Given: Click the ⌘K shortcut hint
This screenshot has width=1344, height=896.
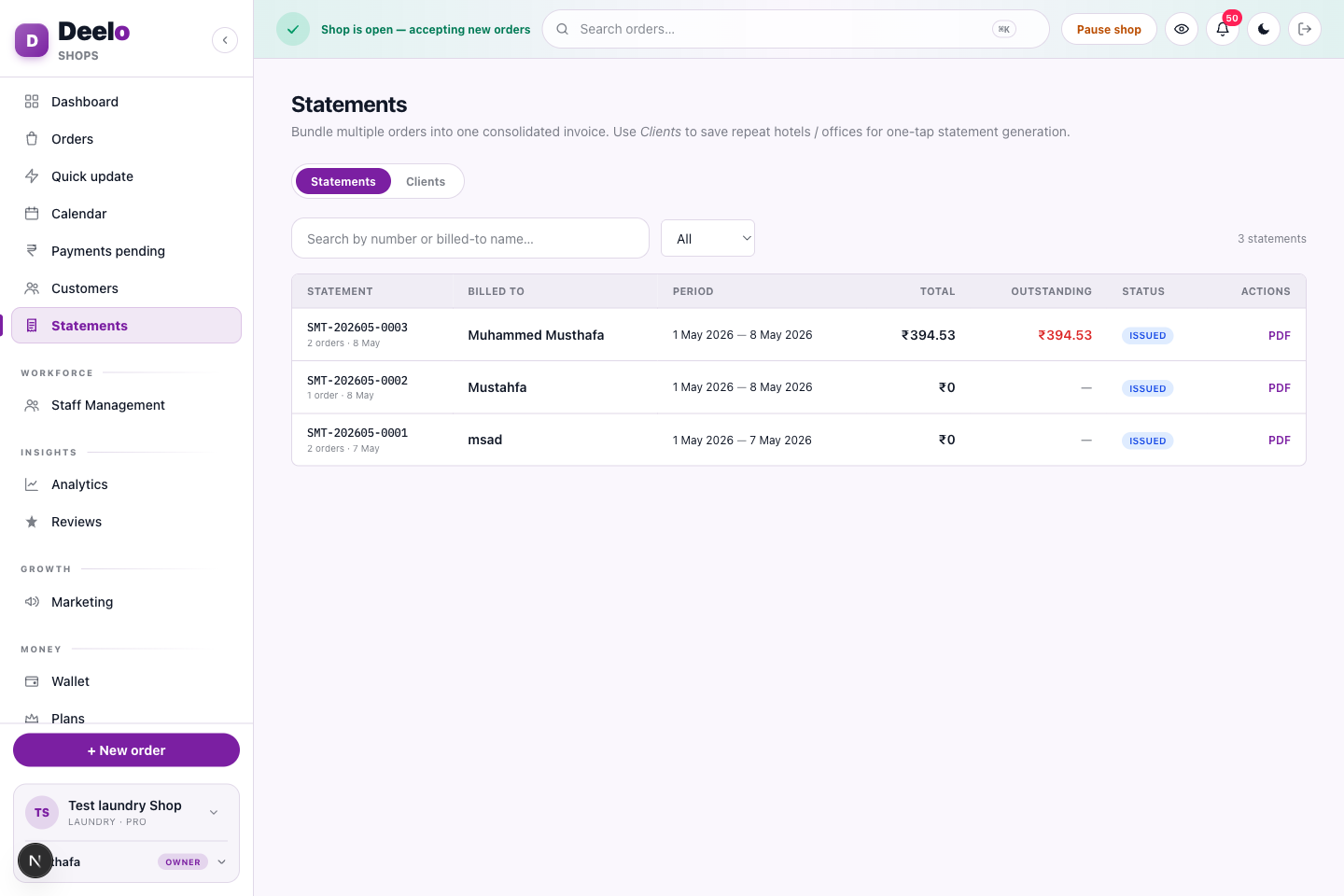Looking at the screenshot, I should 1004,29.
